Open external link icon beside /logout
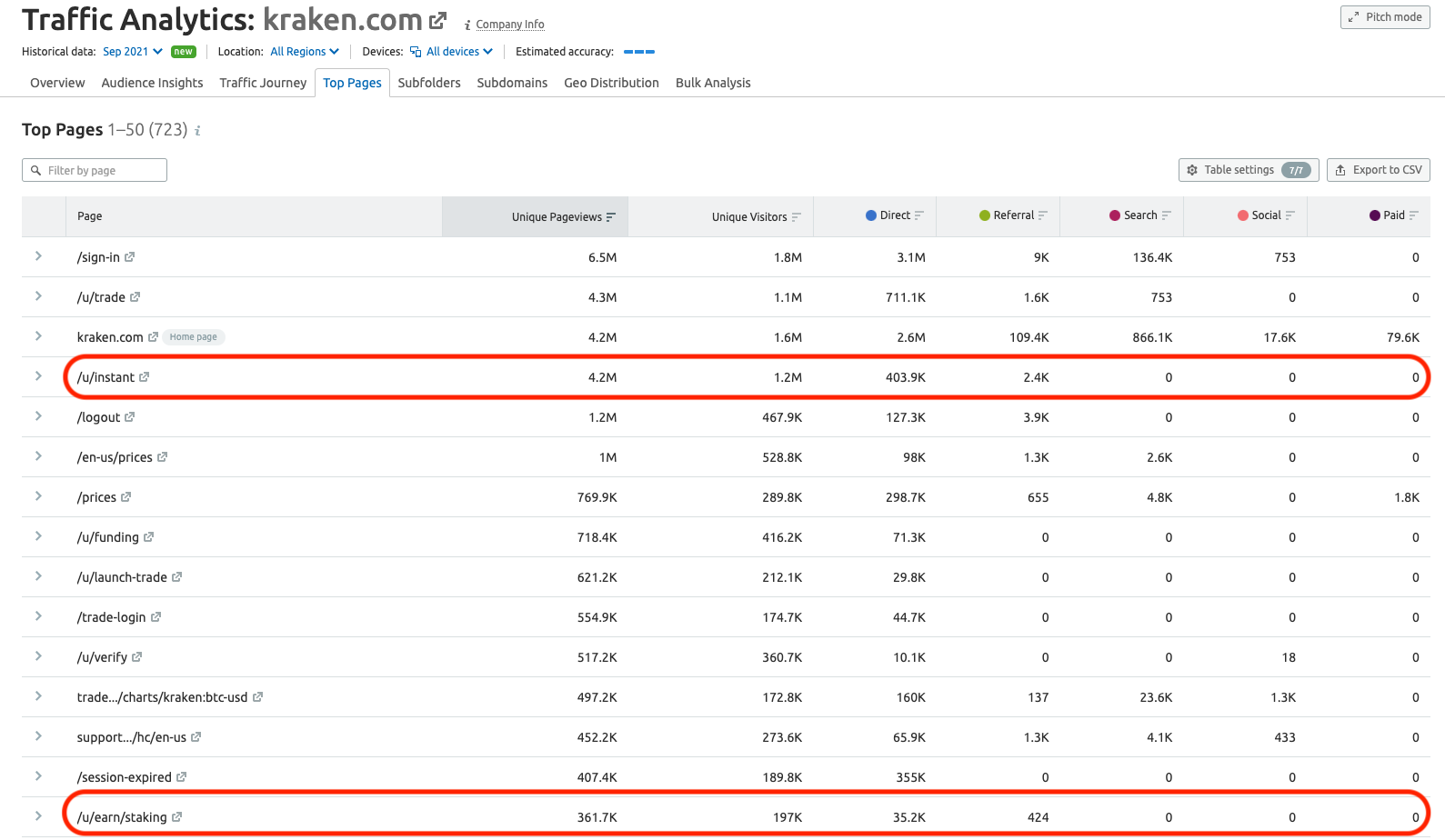This screenshot has width=1445, height=840. click(130, 417)
